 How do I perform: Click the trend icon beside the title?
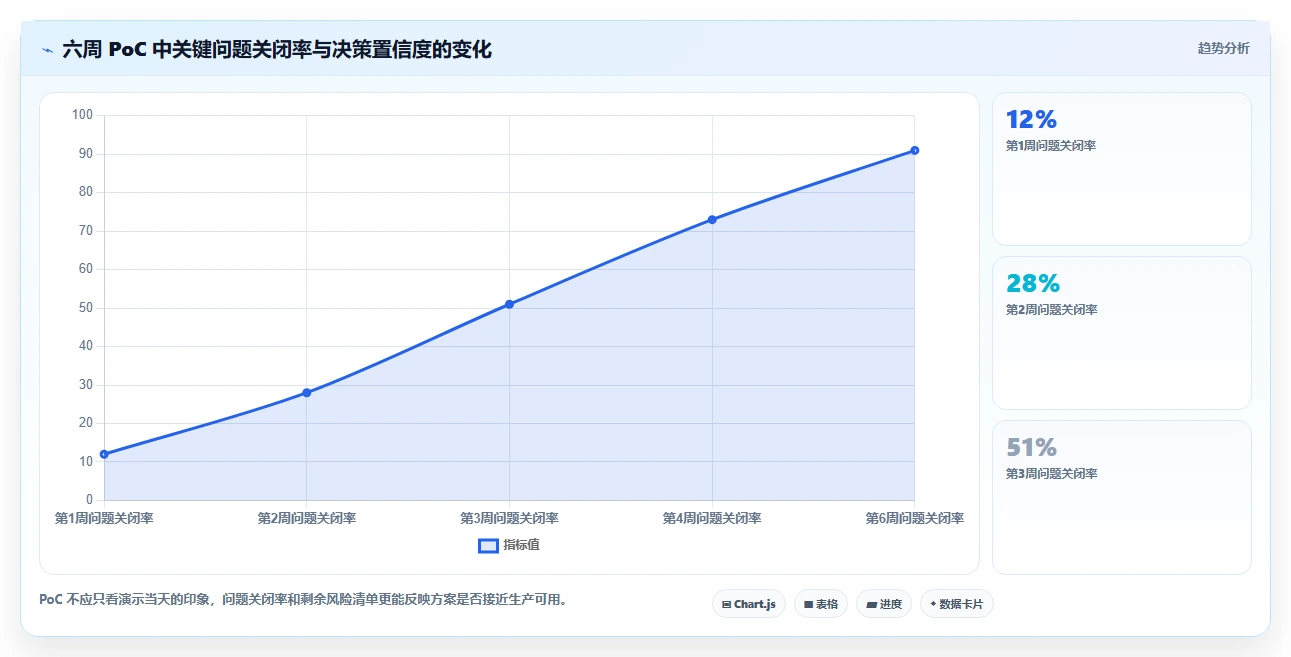(47, 50)
